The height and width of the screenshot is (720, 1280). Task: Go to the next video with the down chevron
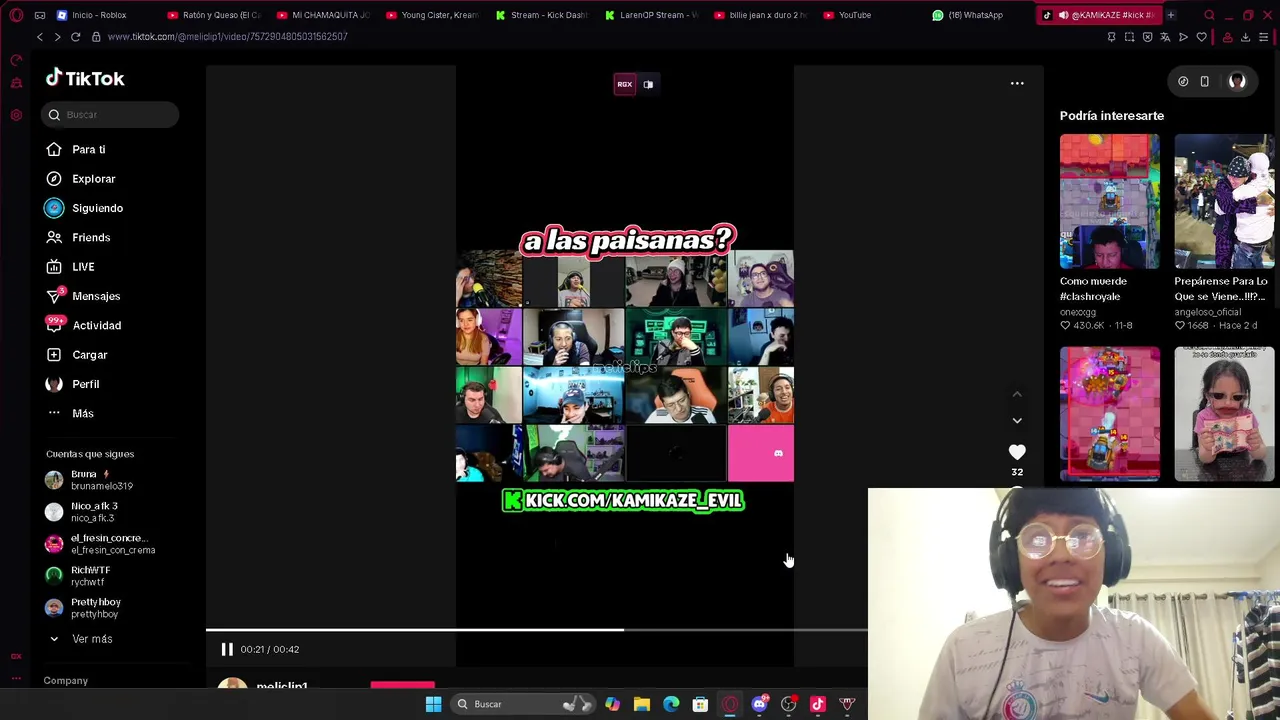[1017, 421]
